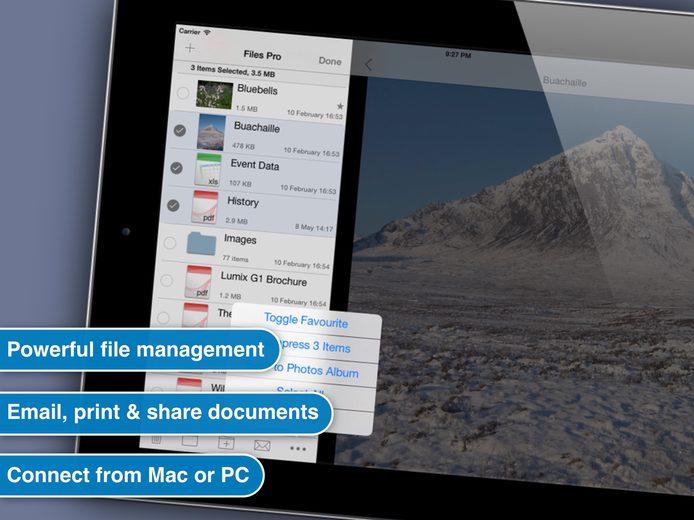The image size is (694, 520).
Task: Open the Buachaille mountain thumbnail
Action: 211,132
